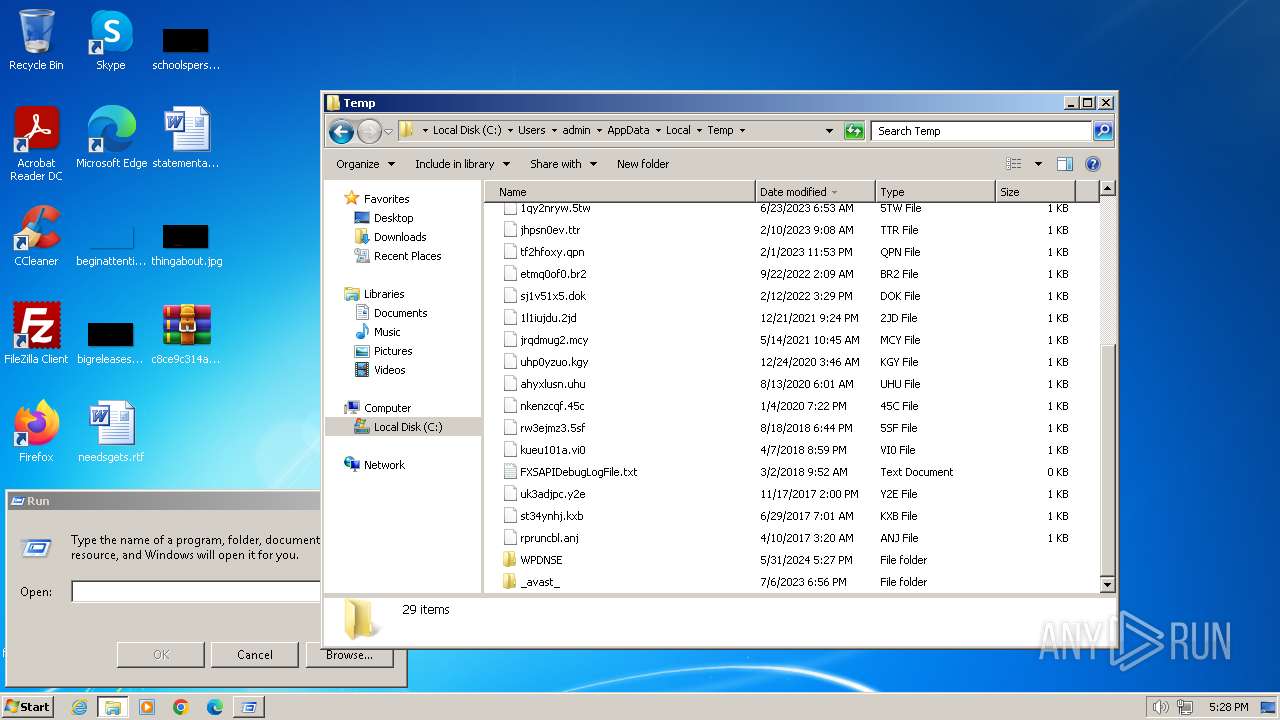The width and height of the screenshot is (1280, 720).
Task: Click the refresh button beside address bar
Action: pos(854,131)
